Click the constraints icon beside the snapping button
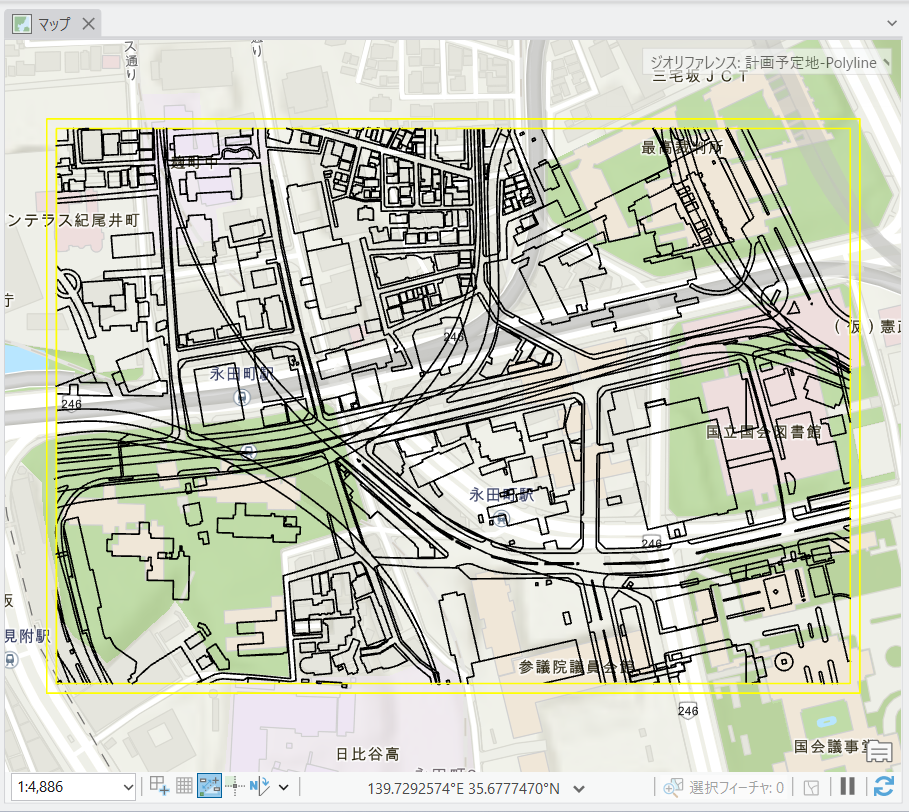 coord(236,787)
